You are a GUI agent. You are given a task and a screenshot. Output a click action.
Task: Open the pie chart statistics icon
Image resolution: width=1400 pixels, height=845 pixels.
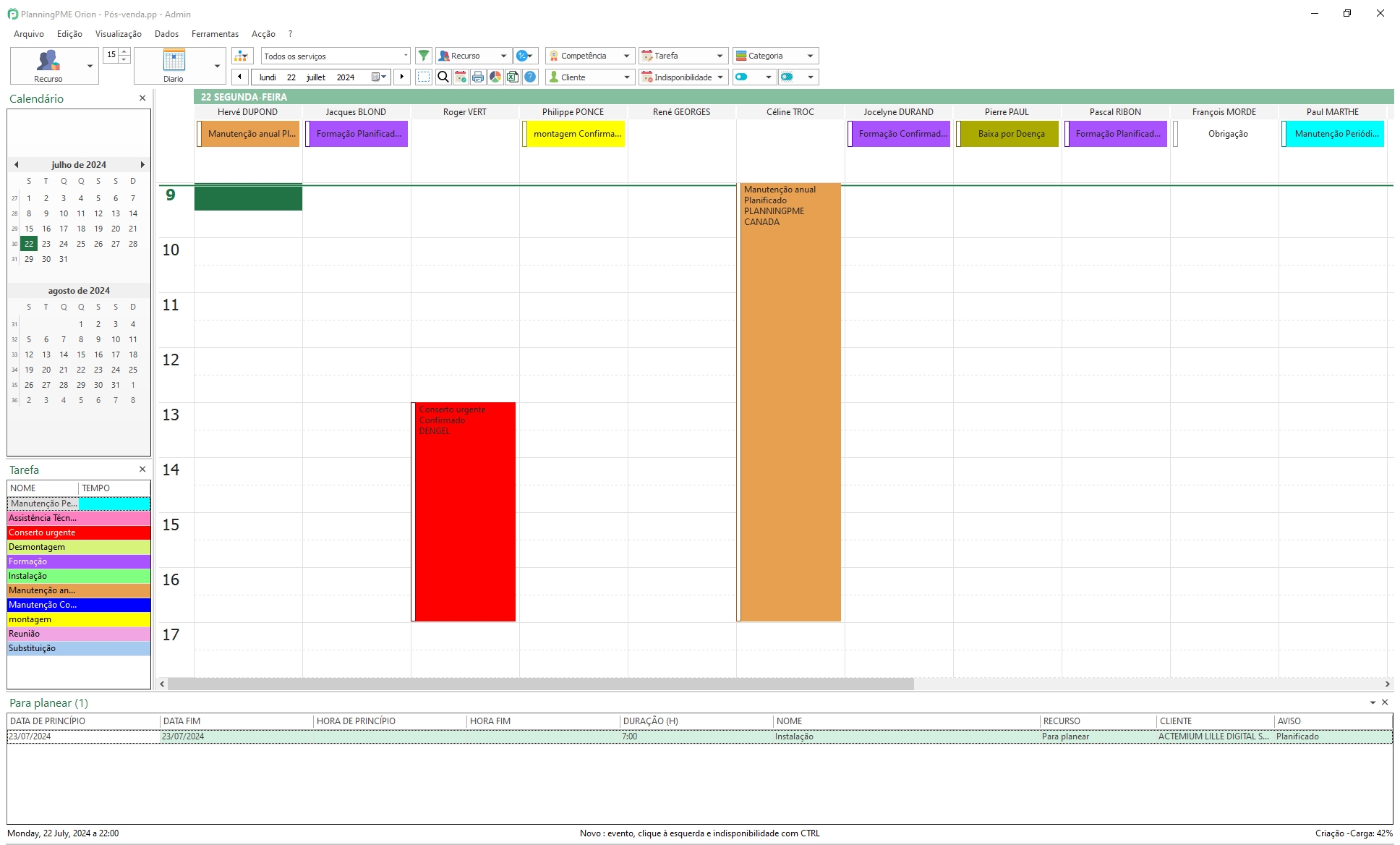[495, 77]
